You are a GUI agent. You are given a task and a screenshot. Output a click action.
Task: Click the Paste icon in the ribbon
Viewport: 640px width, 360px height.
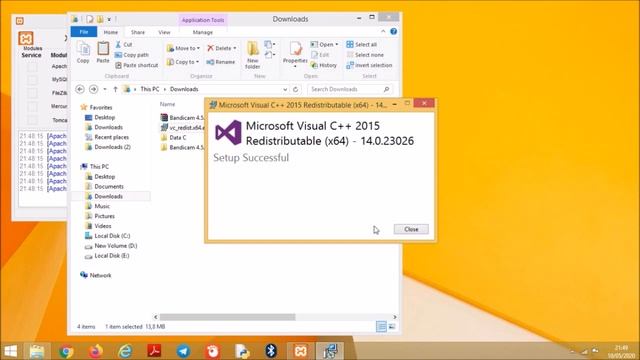103,53
